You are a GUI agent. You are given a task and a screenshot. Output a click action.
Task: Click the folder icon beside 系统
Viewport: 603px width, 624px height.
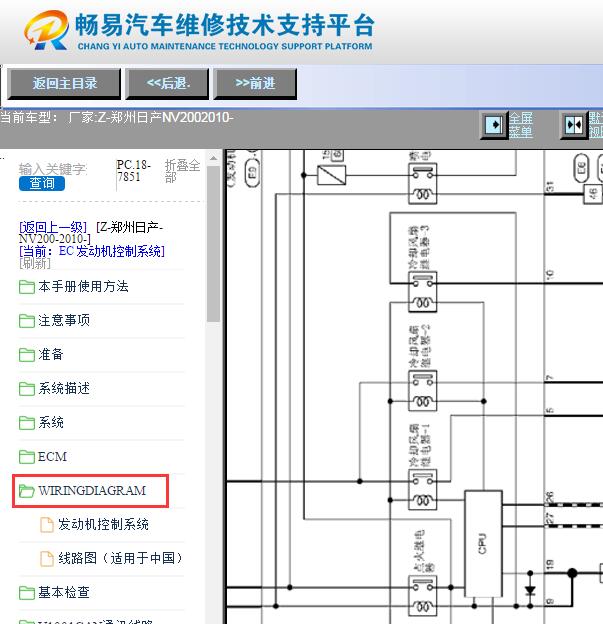click(x=27, y=423)
